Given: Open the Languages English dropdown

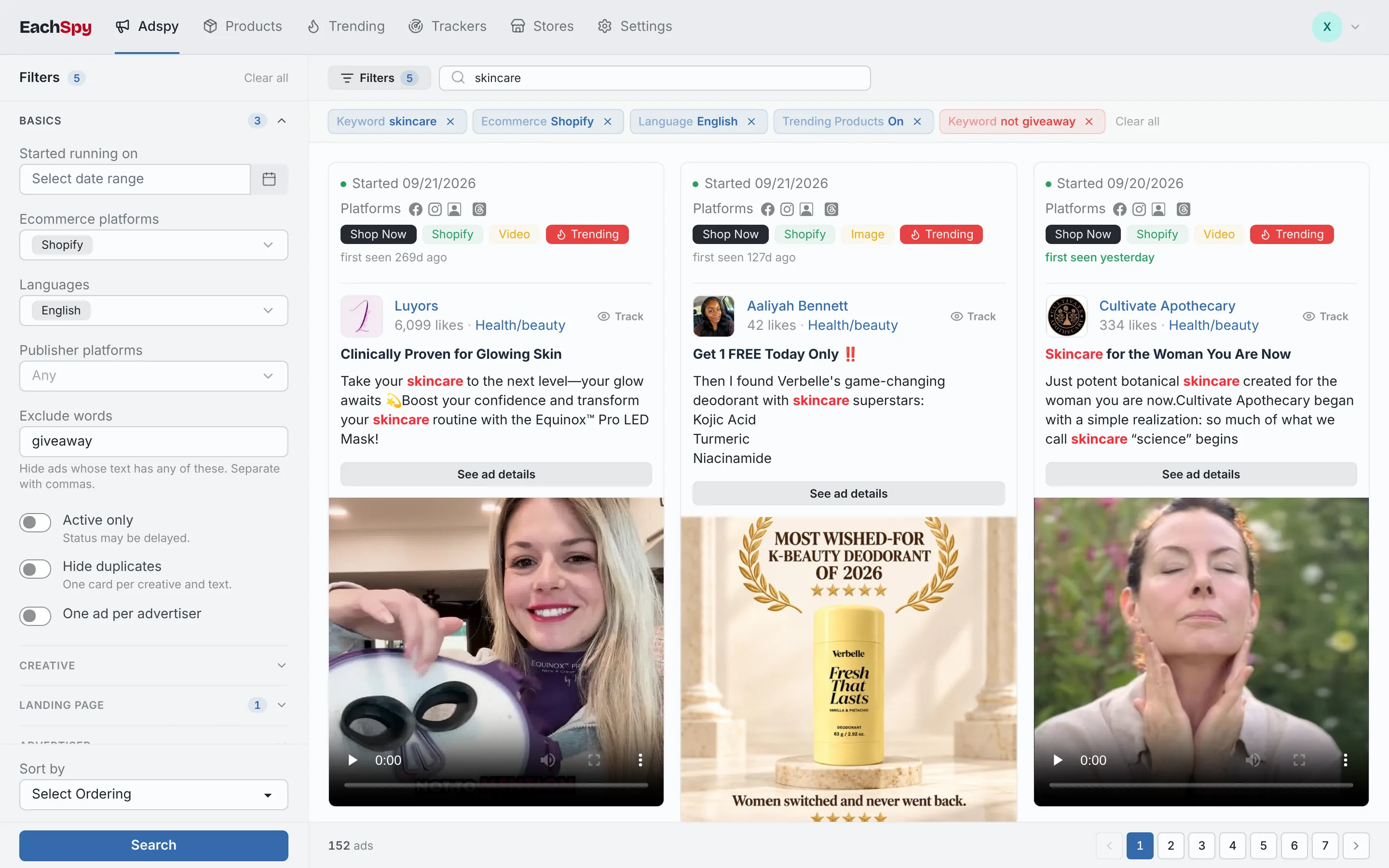Looking at the screenshot, I should click(154, 311).
